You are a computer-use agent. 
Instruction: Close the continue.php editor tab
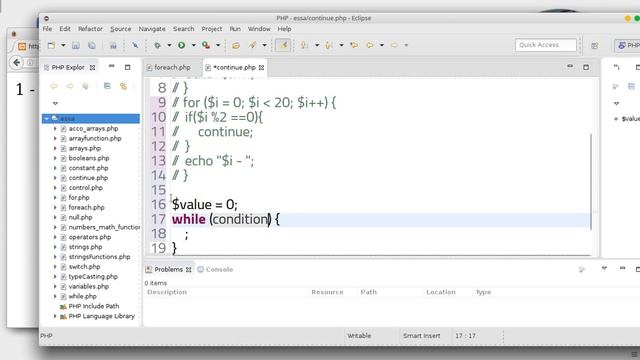click(x=261, y=68)
